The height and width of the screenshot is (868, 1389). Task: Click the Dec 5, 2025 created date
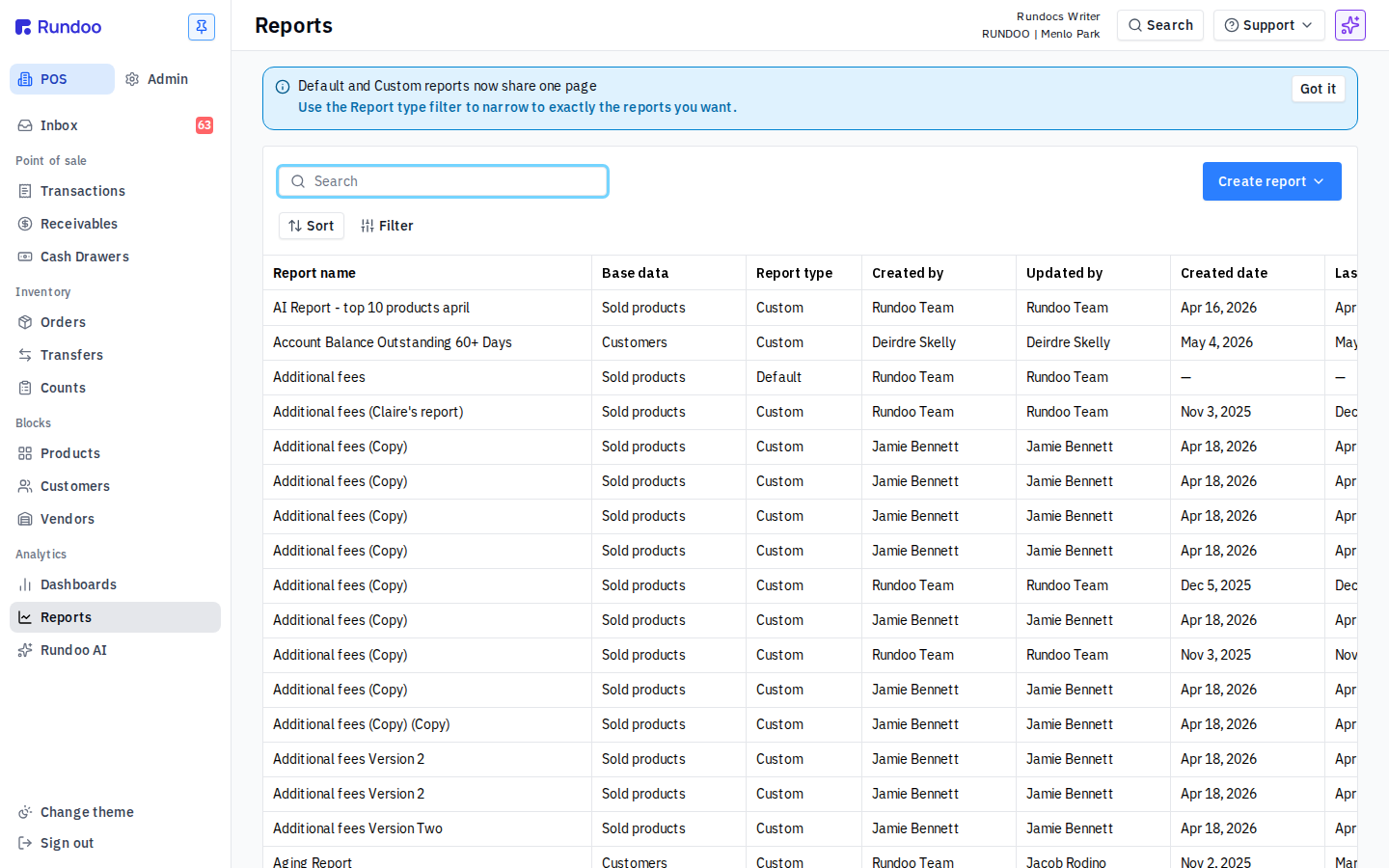pyautogui.click(x=1215, y=585)
